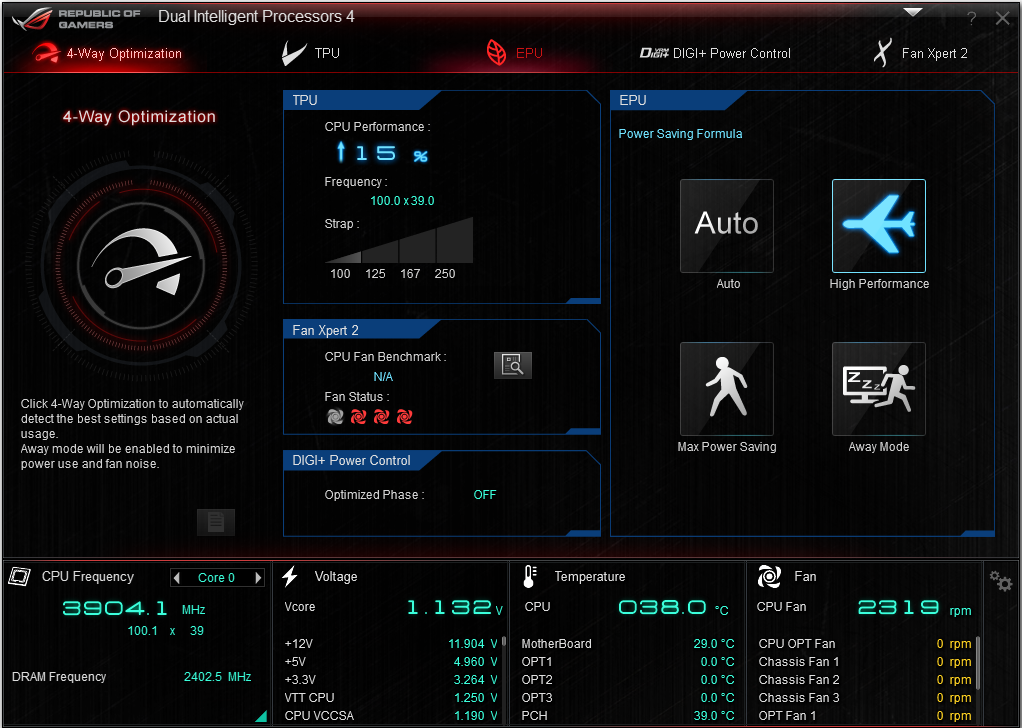This screenshot has width=1022, height=728.
Task: Open monitor settings gear icon
Action: (x=1000, y=580)
